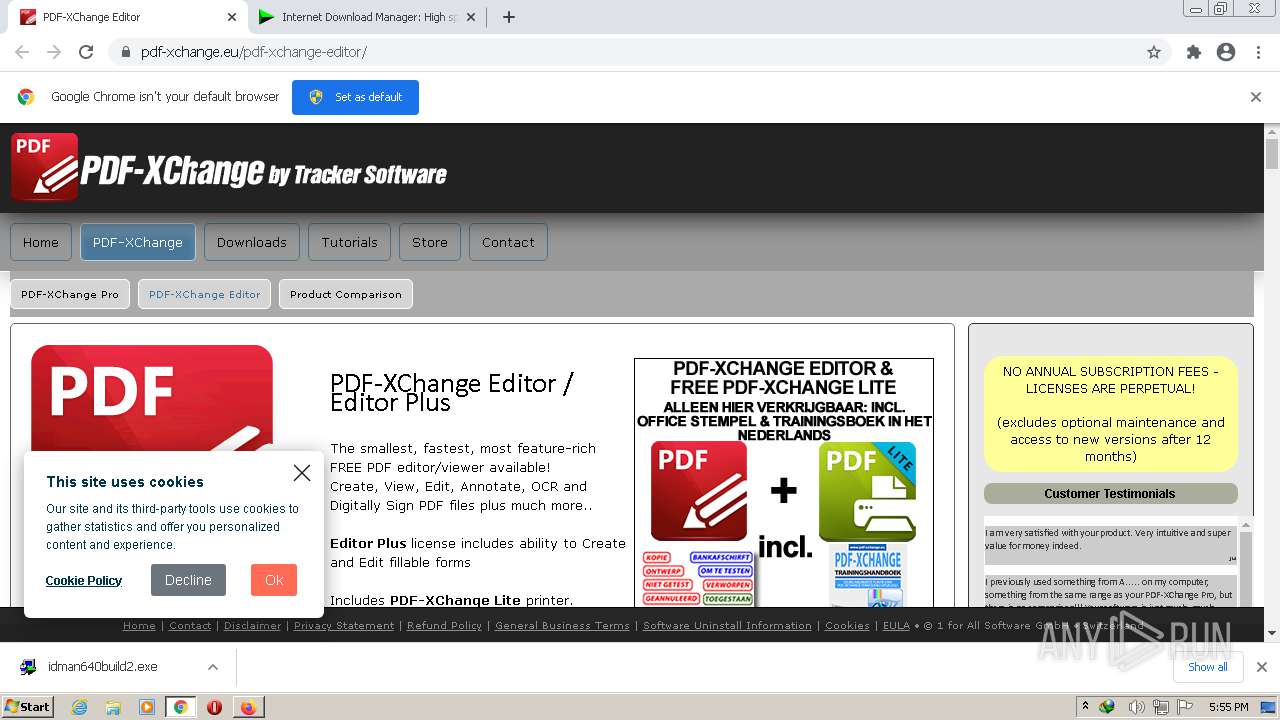Close the Internet Download Manager tab
Viewport: 1280px width, 720px height.
471,17
